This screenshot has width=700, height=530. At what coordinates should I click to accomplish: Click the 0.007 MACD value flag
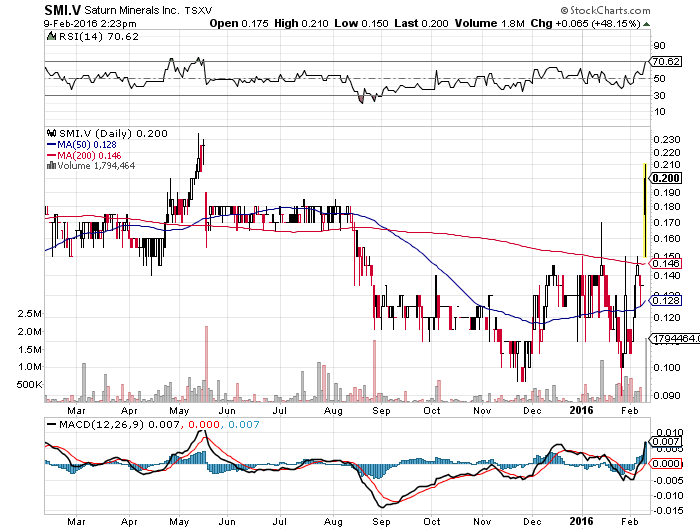click(666, 442)
